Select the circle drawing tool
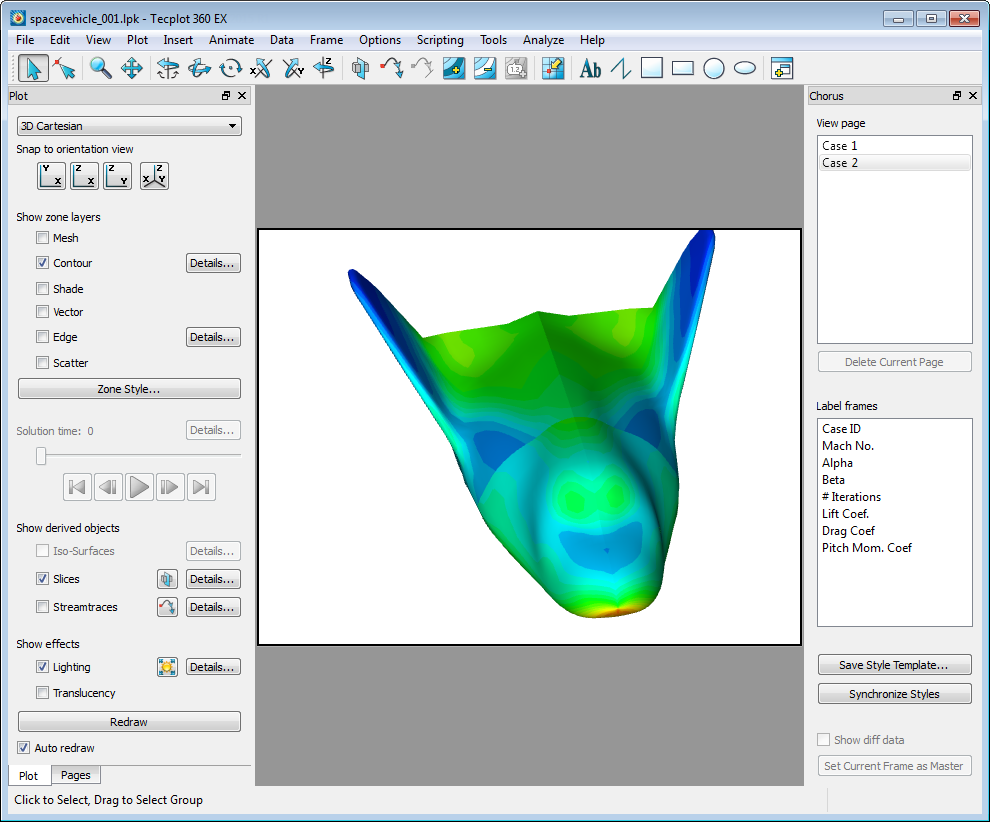 pos(713,68)
